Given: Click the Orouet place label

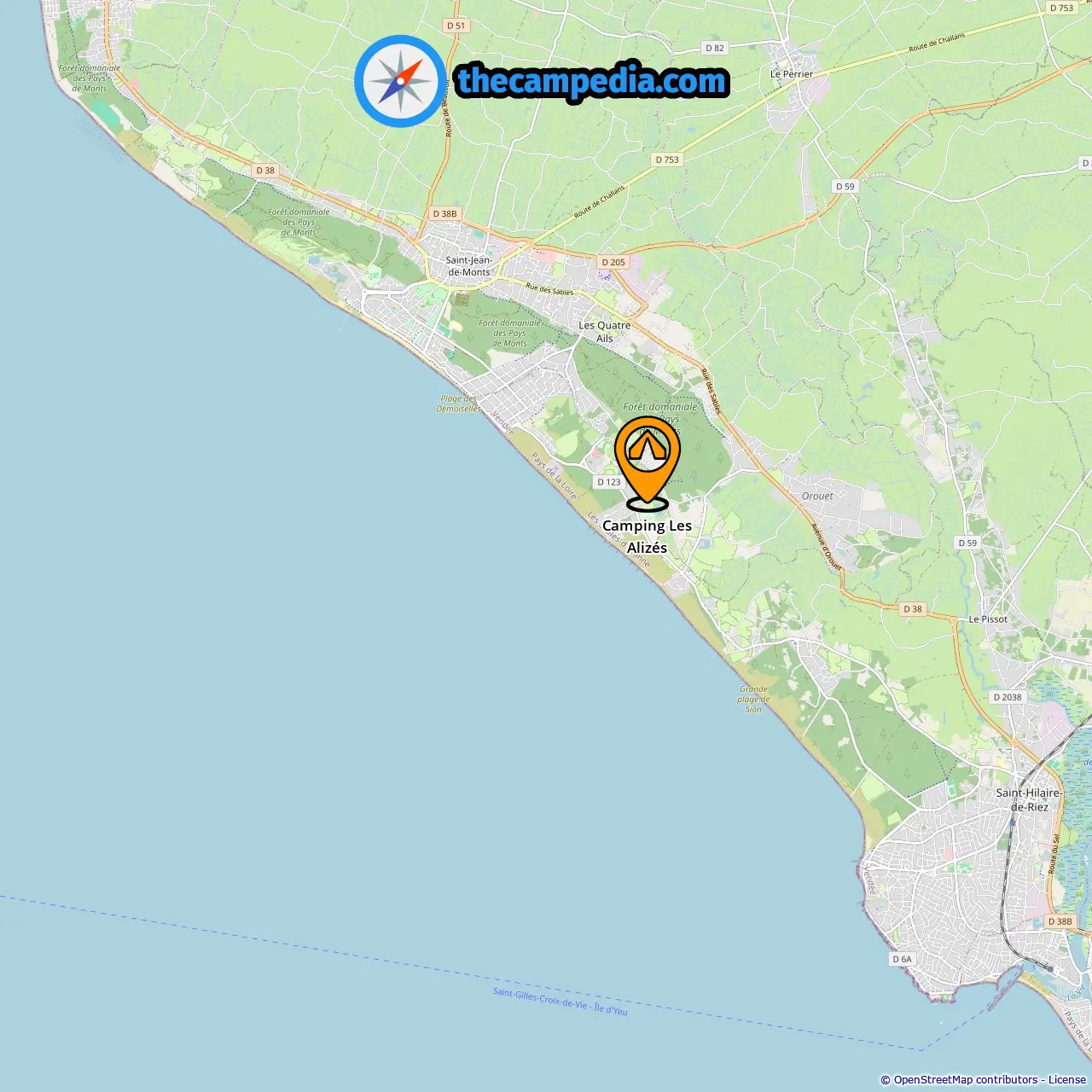Looking at the screenshot, I should tap(817, 496).
